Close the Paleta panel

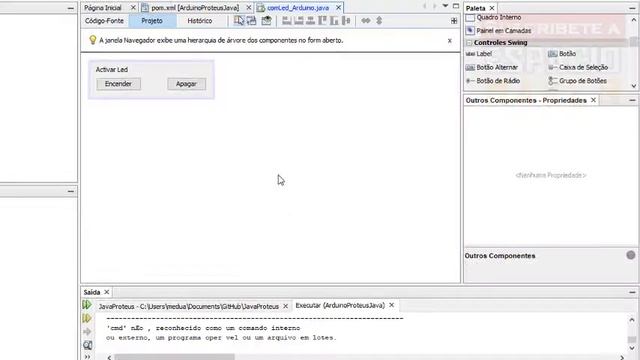[492, 8]
